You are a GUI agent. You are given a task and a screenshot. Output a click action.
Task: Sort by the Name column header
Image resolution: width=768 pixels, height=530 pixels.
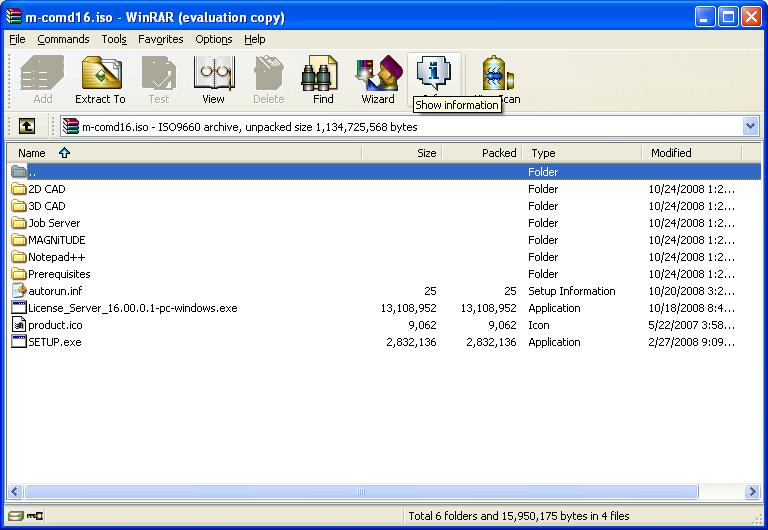coord(184,153)
